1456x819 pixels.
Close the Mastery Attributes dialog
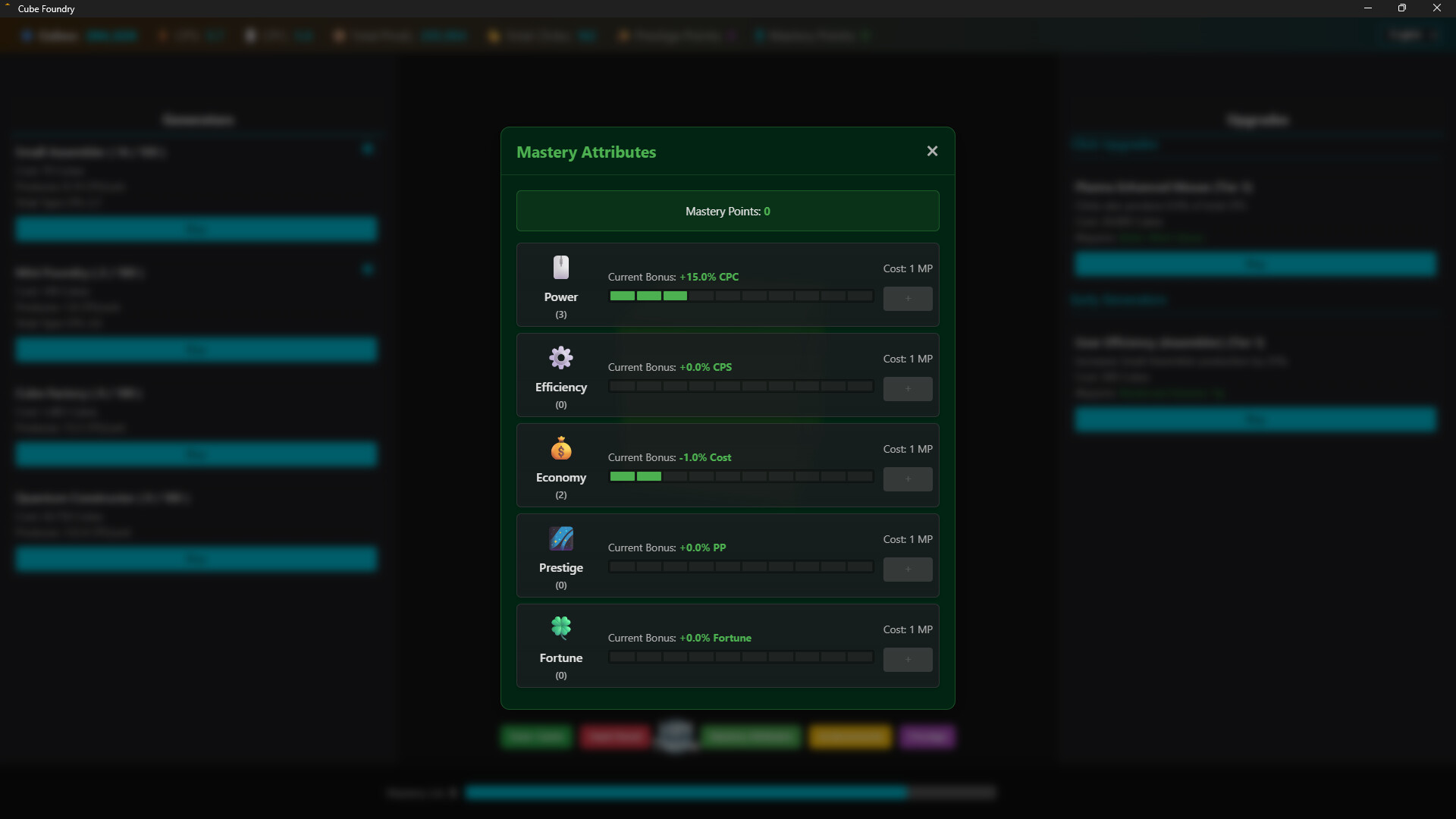click(932, 152)
